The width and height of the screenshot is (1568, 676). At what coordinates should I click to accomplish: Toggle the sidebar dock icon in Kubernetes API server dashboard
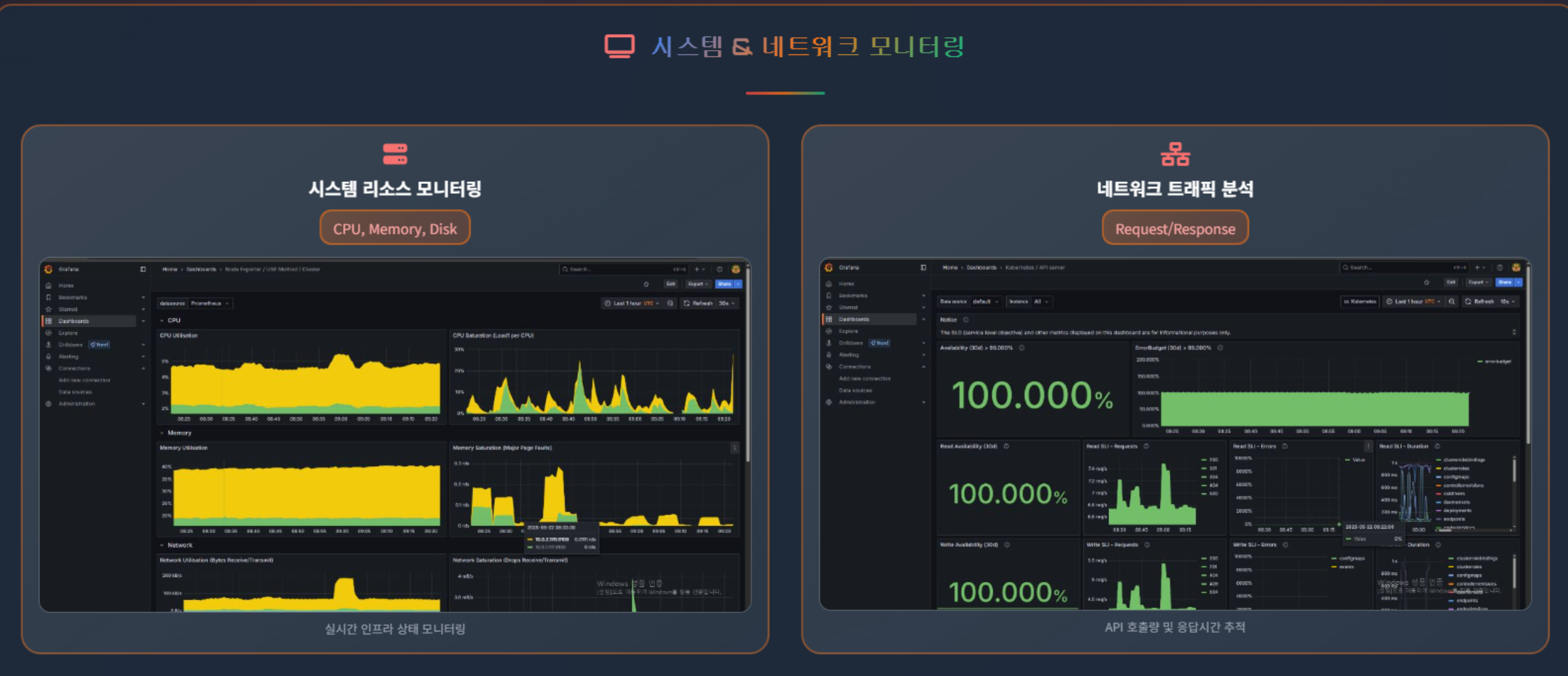(x=923, y=267)
